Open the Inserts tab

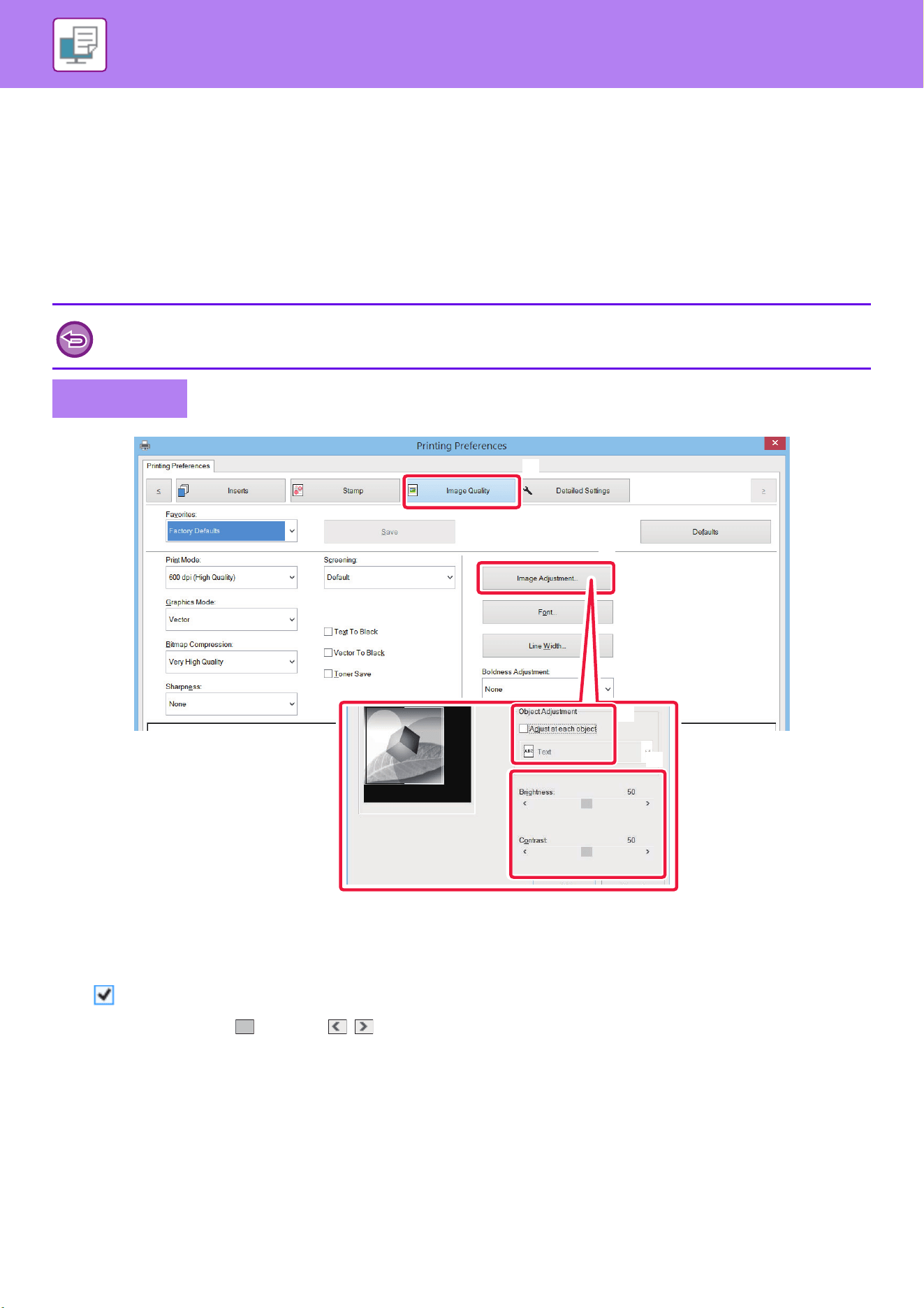(x=230, y=490)
